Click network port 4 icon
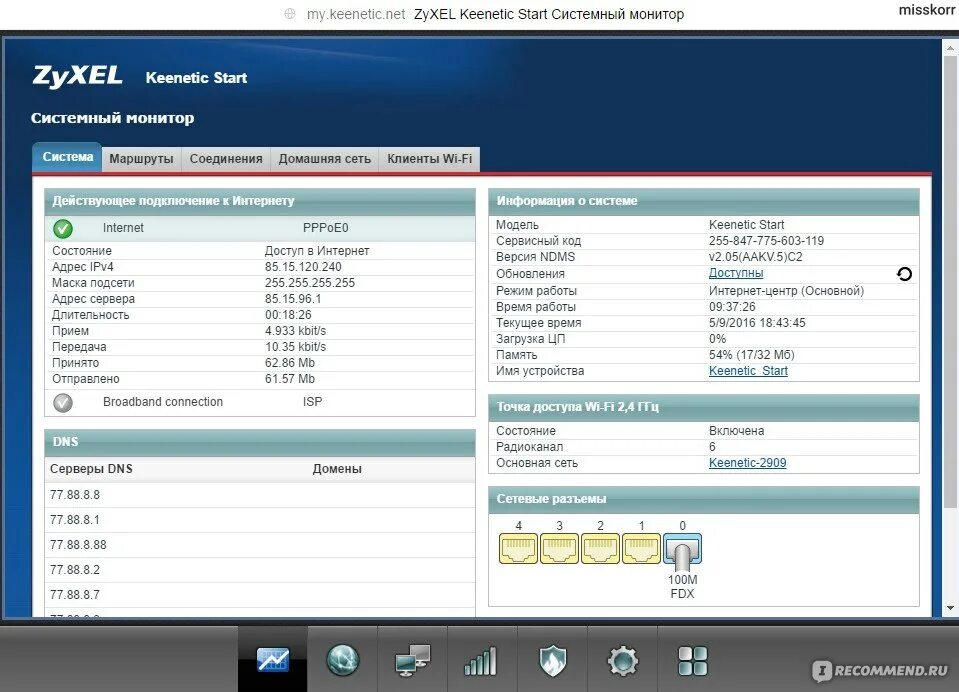959x692 pixels. pyautogui.click(x=518, y=548)
